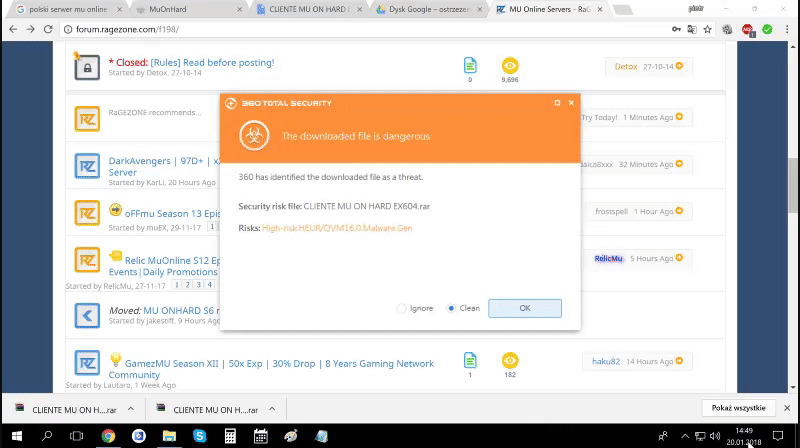
Task: Select the Ignore radio option
Action: coord(402,308)
